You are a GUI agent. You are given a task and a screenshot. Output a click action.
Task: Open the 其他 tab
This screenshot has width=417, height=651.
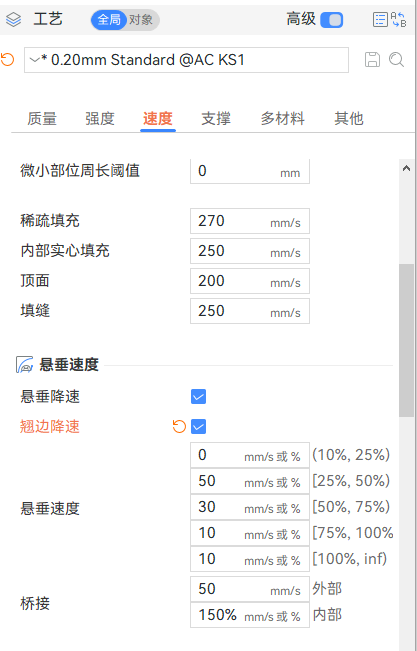tap(349, 119)
